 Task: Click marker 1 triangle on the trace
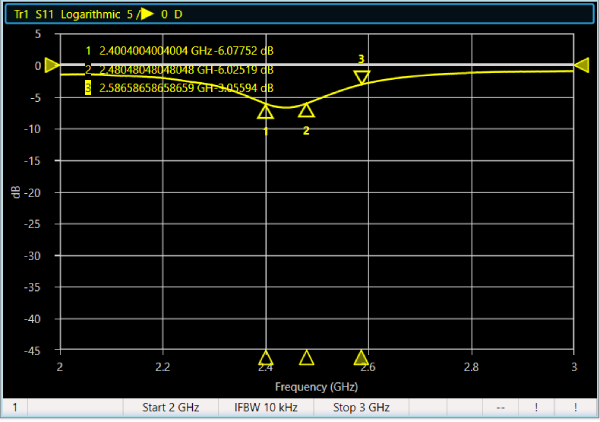point(265,112)
